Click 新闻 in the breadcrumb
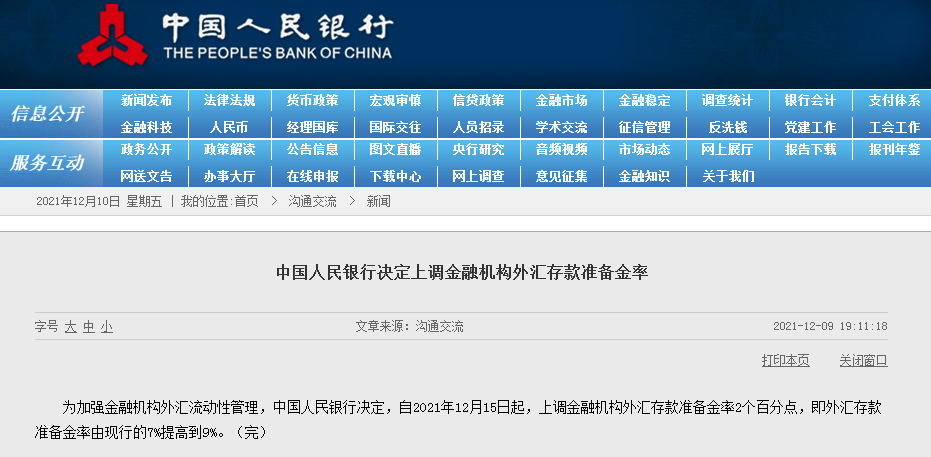Image resolution: width=931 pixels, height=457 pixels. click(x=378, y=202)
